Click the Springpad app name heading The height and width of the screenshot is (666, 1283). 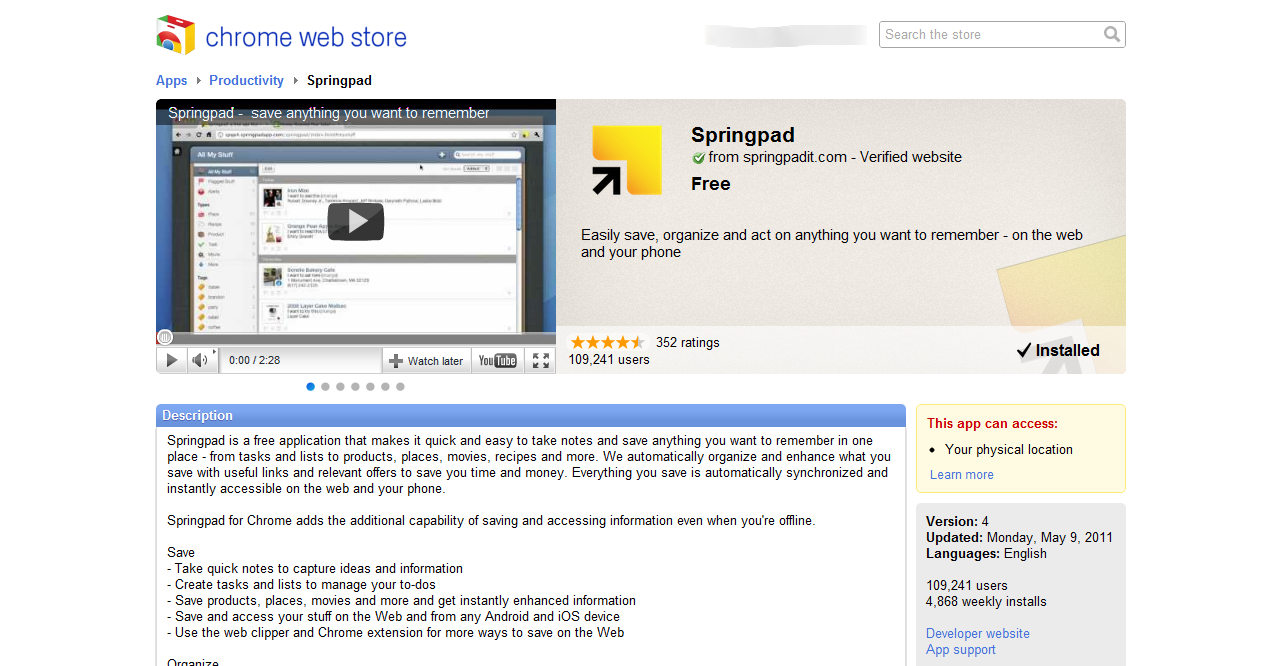(x=743, y=135)
